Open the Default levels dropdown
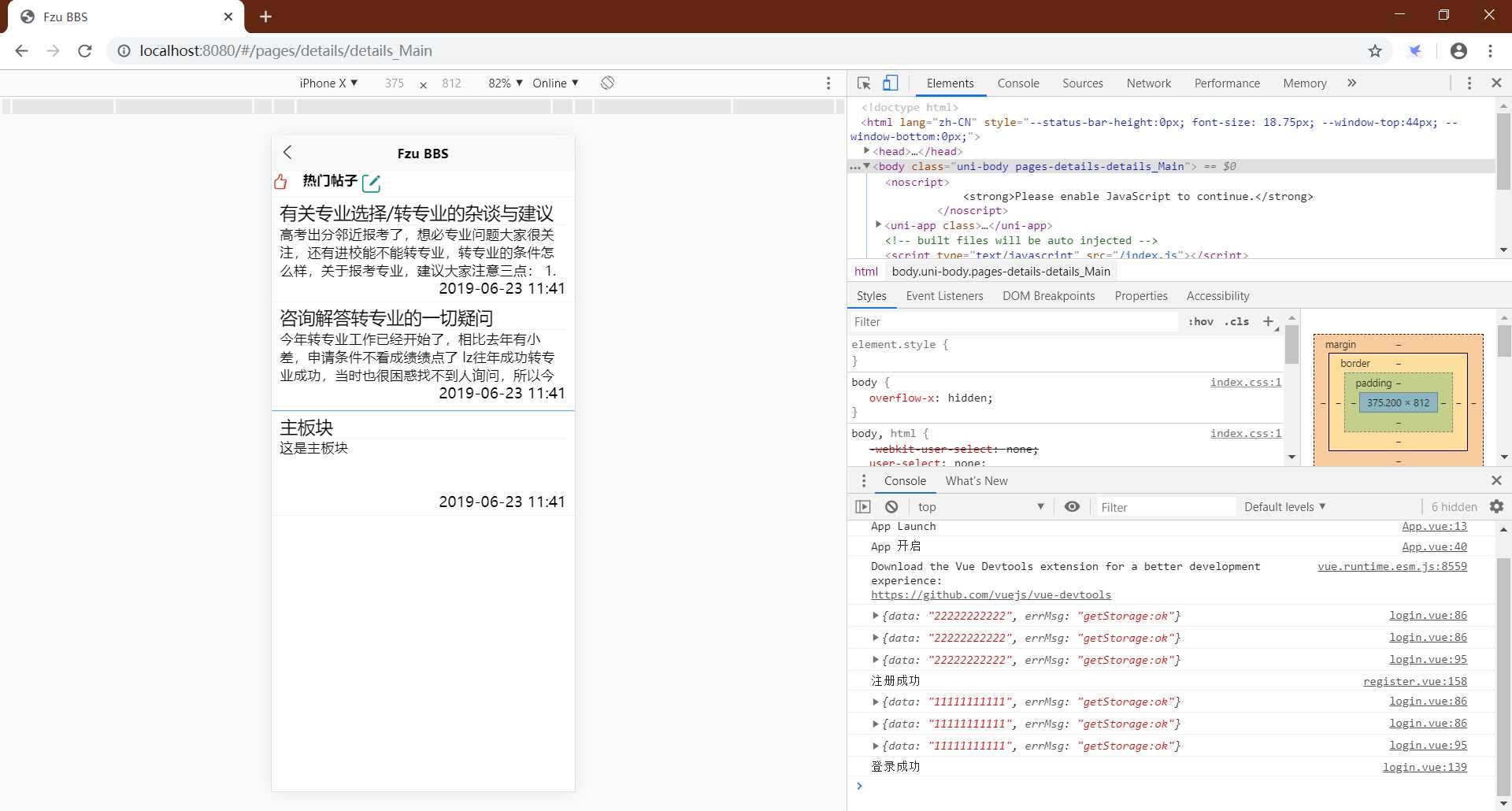This screenshot has height=811, width=1512. click(x=1285, y=506)
